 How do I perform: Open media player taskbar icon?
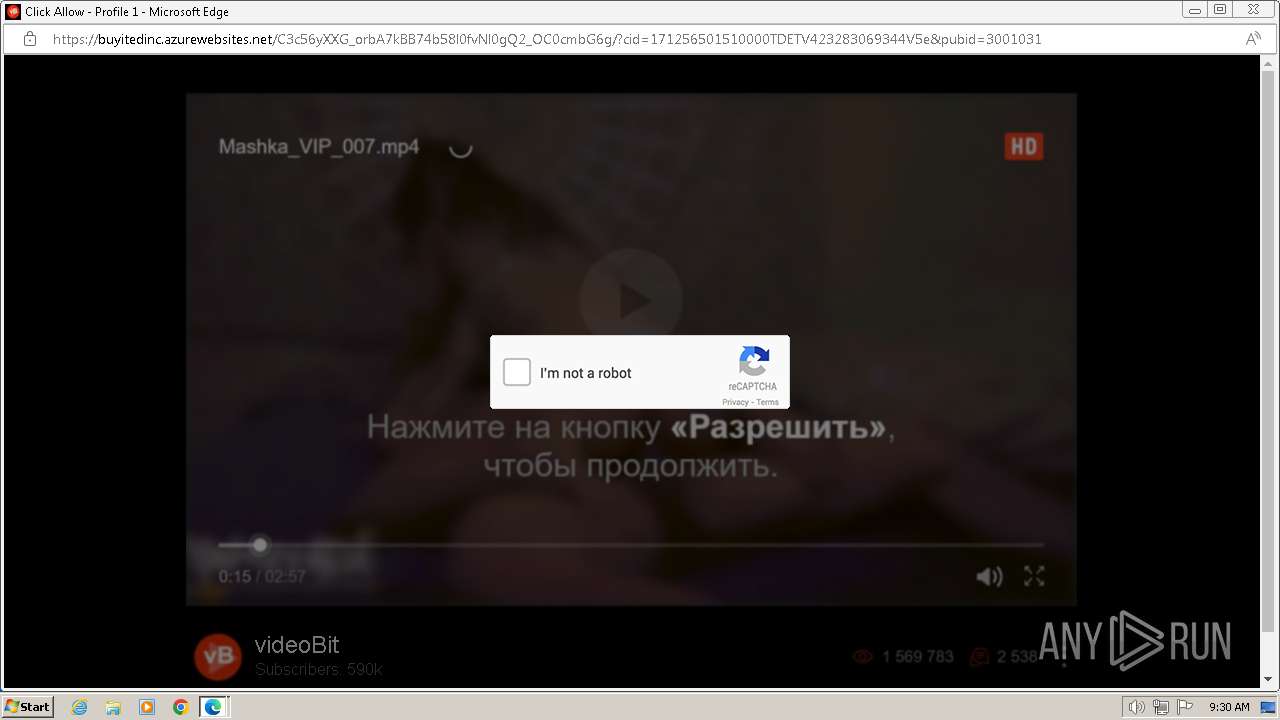point(147,707)
